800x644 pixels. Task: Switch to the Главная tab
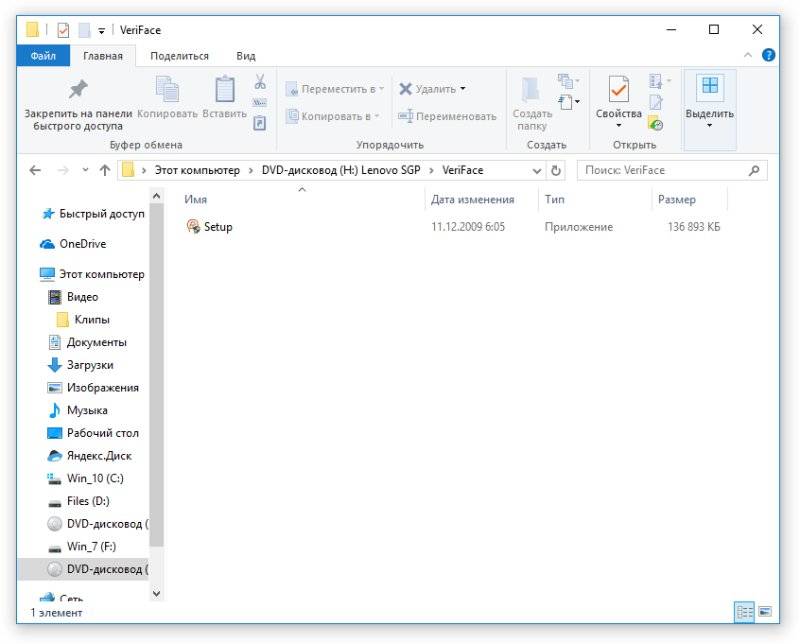tap(103, 56)
